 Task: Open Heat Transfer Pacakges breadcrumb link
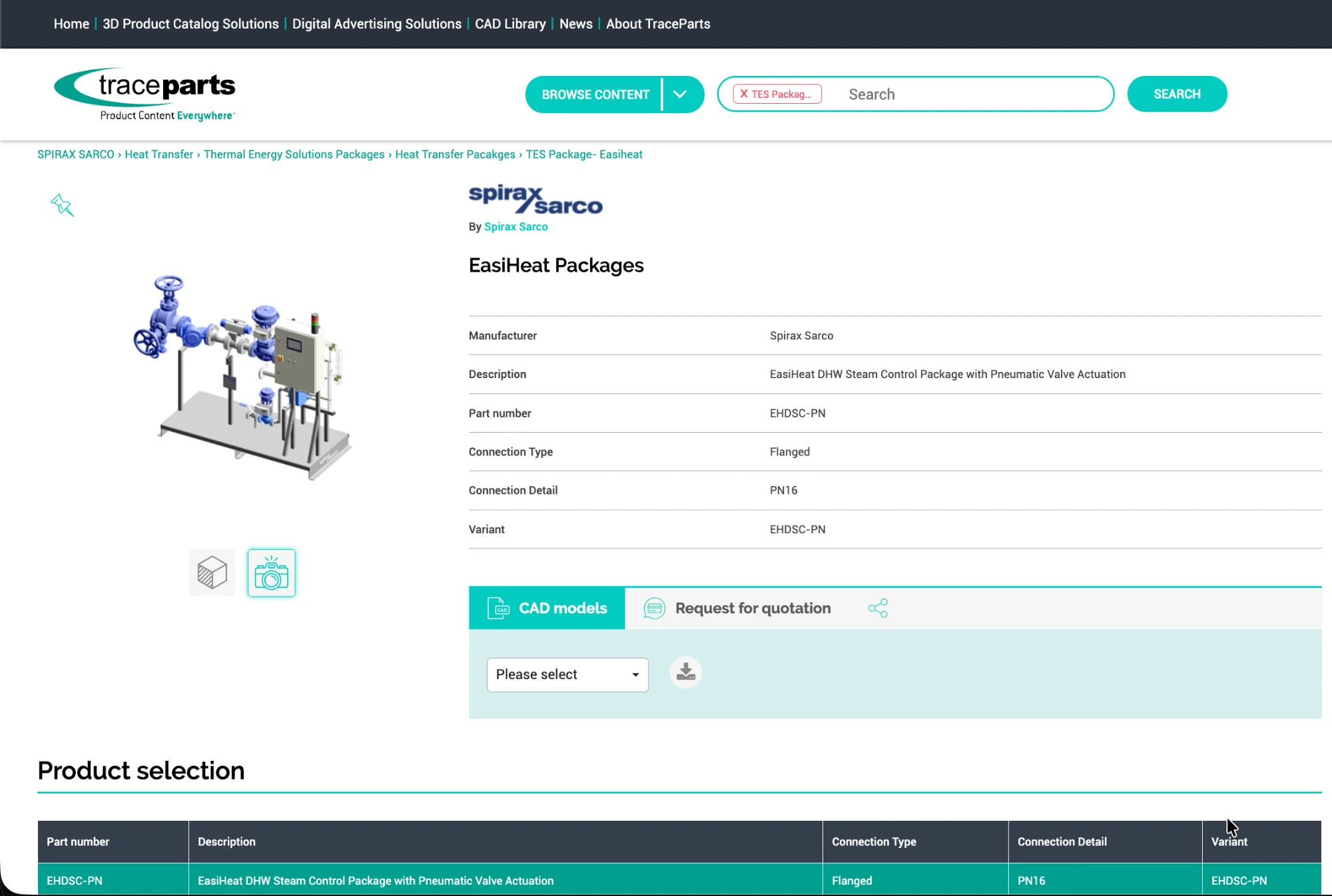point(455,154)
